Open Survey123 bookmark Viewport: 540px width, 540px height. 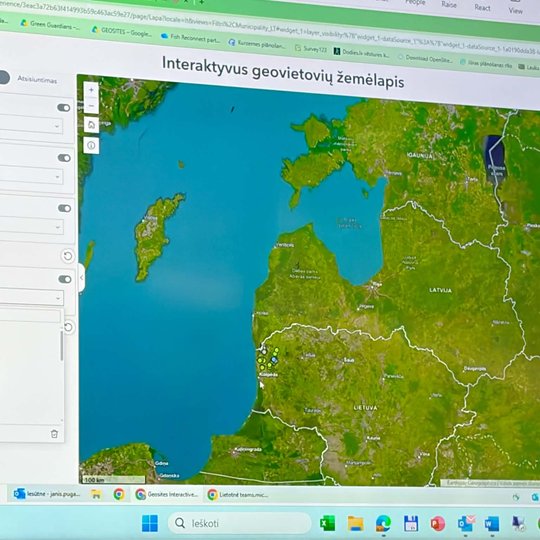click(x=311, y=49)
